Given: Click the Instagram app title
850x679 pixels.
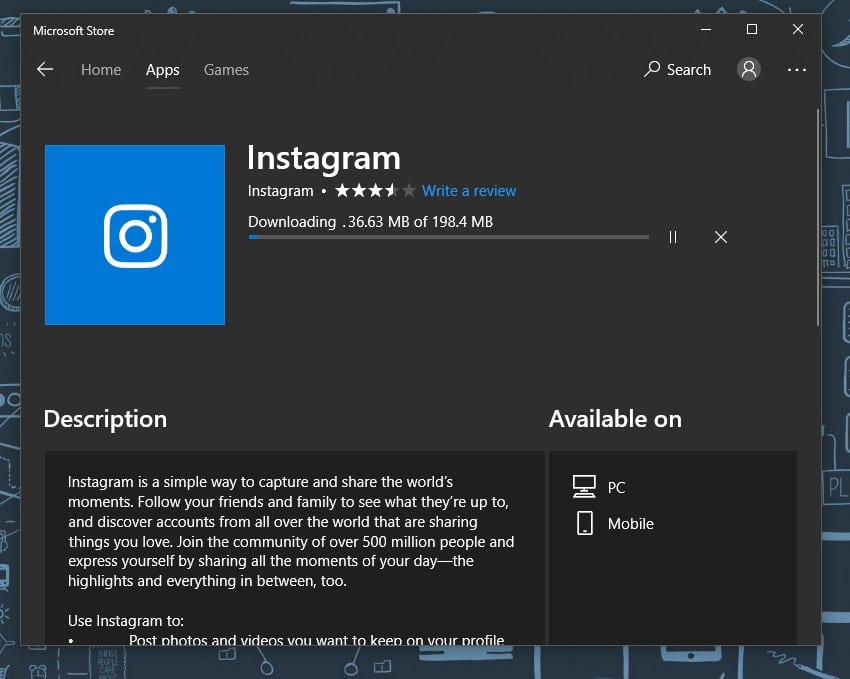Looking at the screenshot, I should click(324, 158).
